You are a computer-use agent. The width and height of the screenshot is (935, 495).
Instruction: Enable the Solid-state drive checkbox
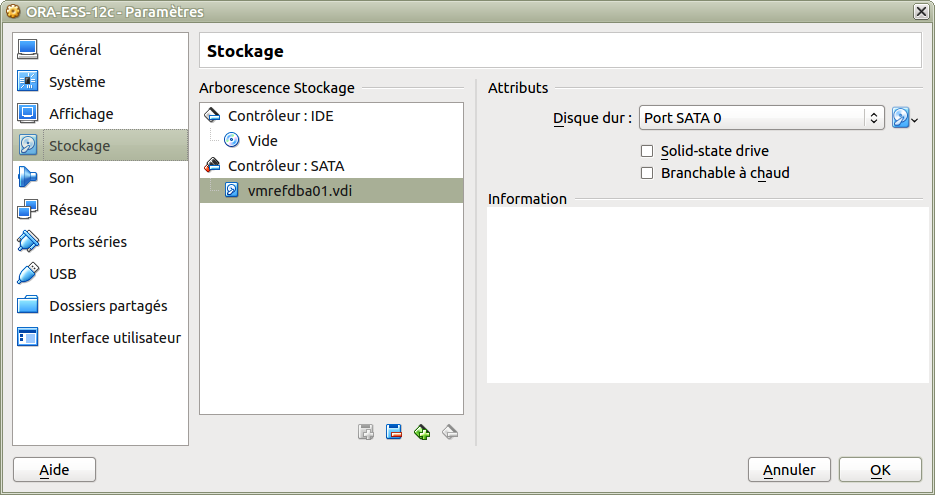point(646,151)
